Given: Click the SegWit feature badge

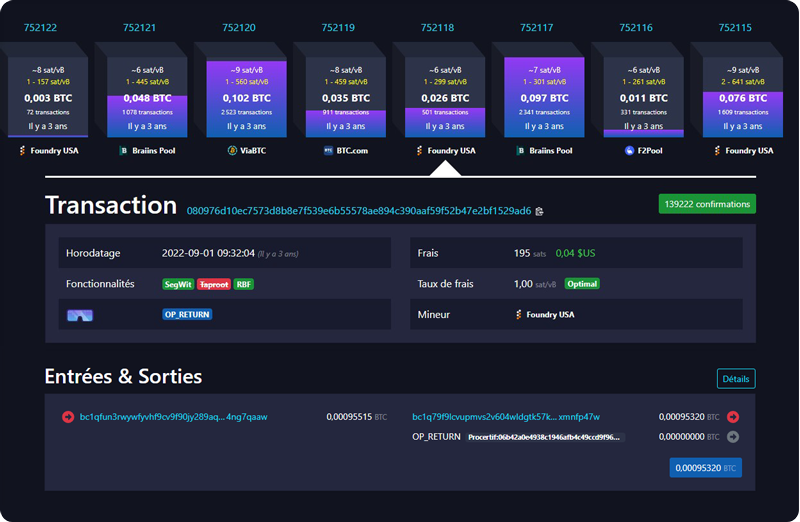Looking at the screenshot, I should (177, 284).
